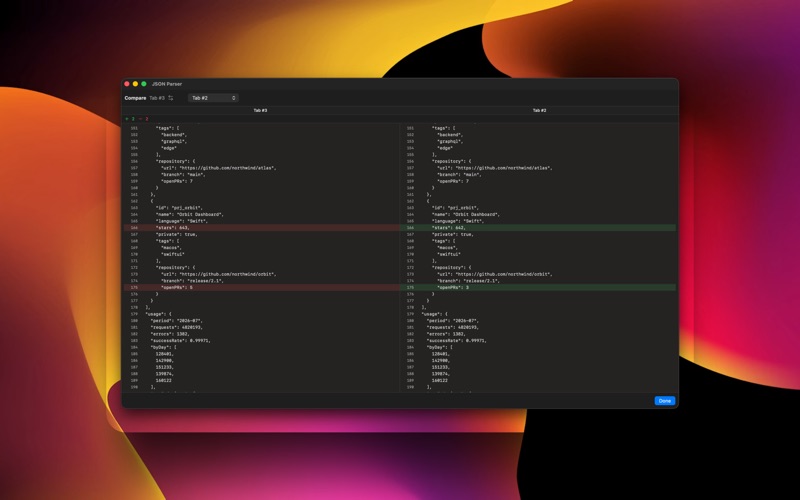
Task: Click "branch": "main" in Tab #3 pane
Action: point(183,174)
